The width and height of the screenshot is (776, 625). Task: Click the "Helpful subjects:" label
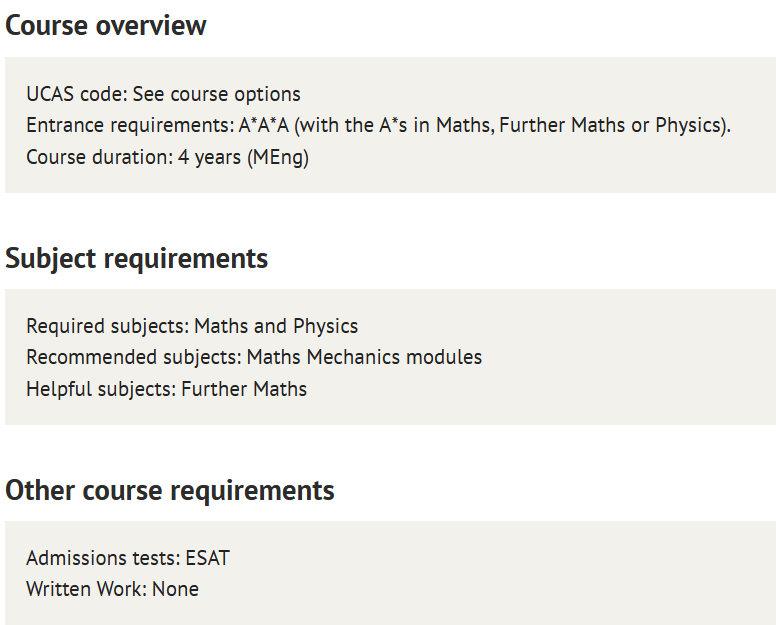(101, 389)
